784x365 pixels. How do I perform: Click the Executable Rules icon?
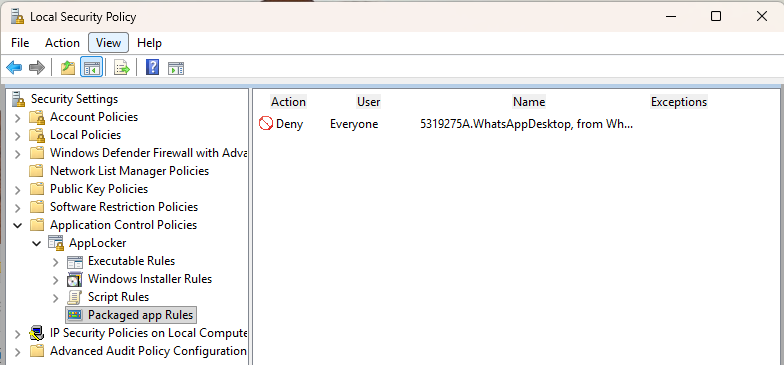tap(75, 262)
